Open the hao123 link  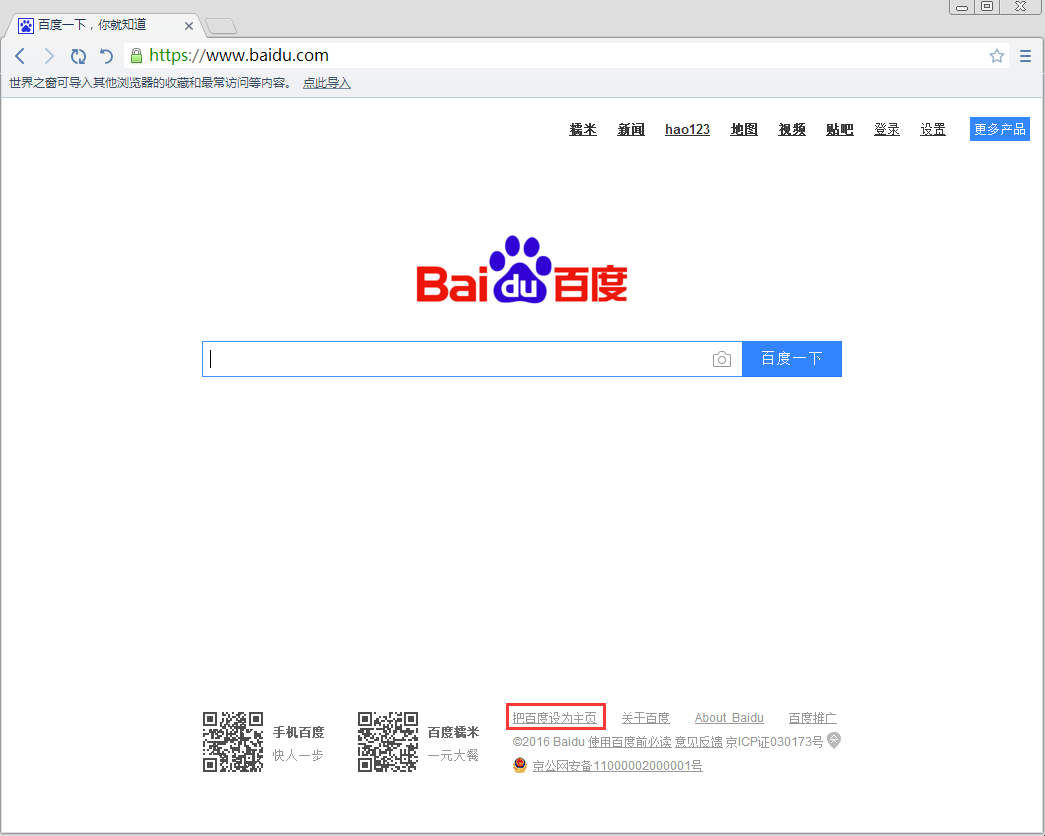(x=687, y=129)
